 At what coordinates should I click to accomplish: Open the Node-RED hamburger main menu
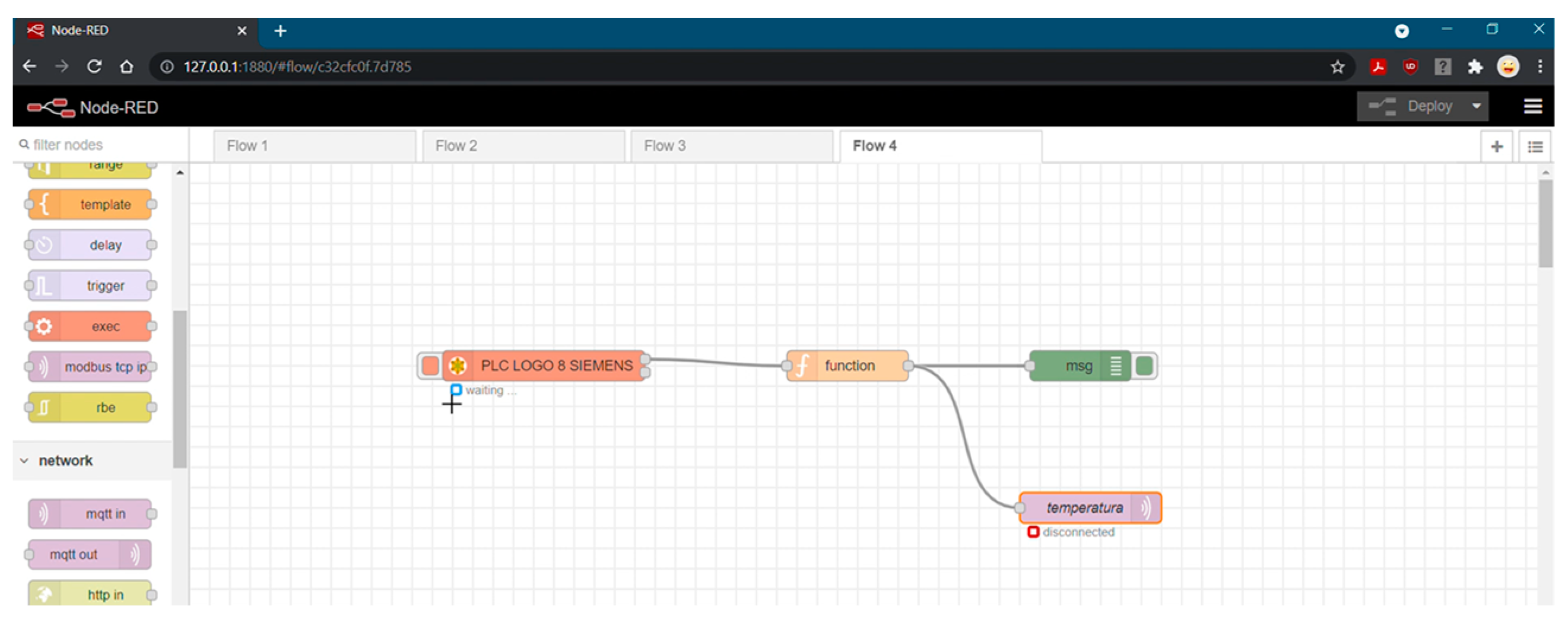pos(1532,106)
